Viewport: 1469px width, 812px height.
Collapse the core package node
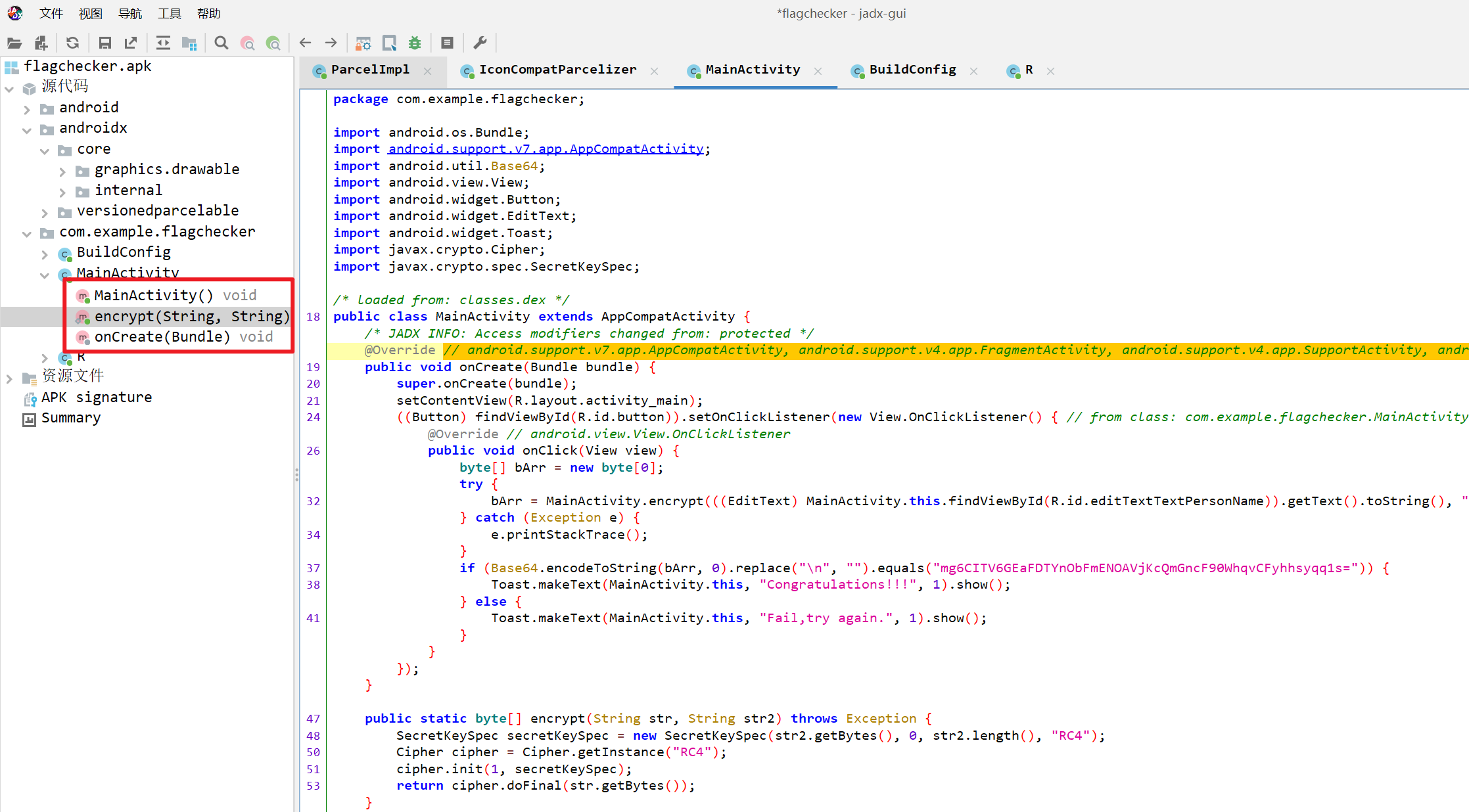pos(45,150)
